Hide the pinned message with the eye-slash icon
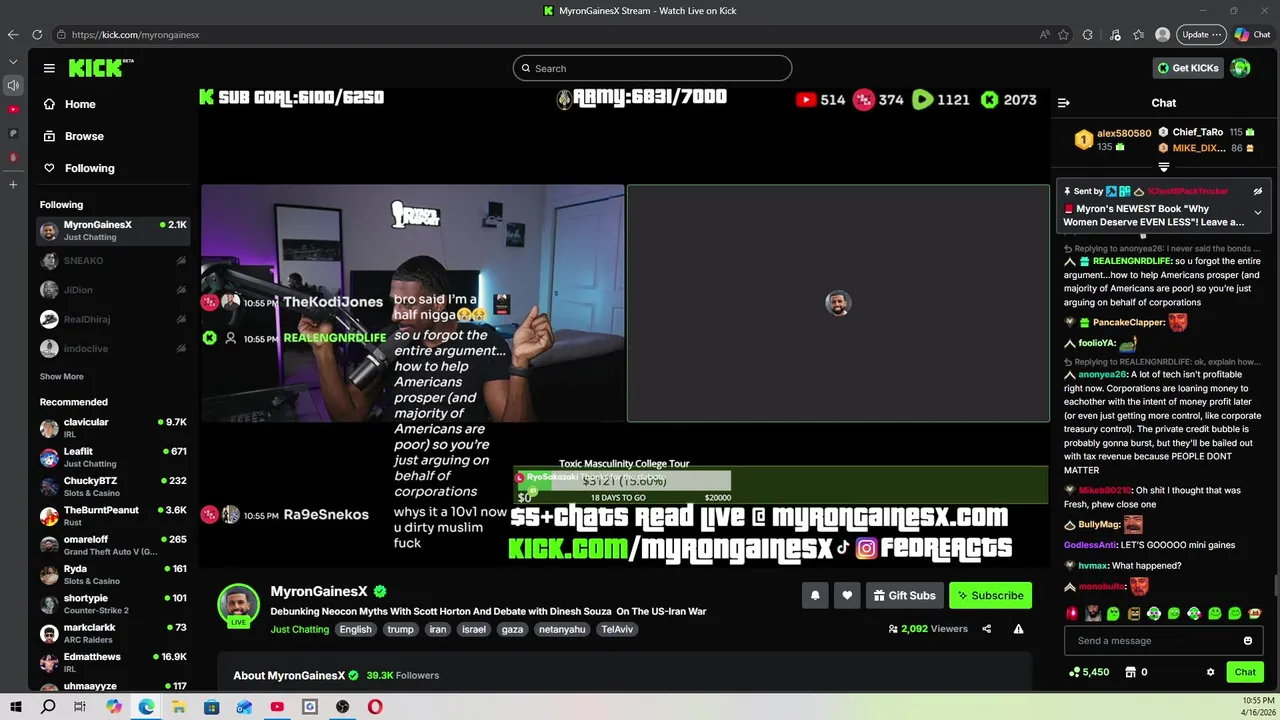 pos(1258,191)
